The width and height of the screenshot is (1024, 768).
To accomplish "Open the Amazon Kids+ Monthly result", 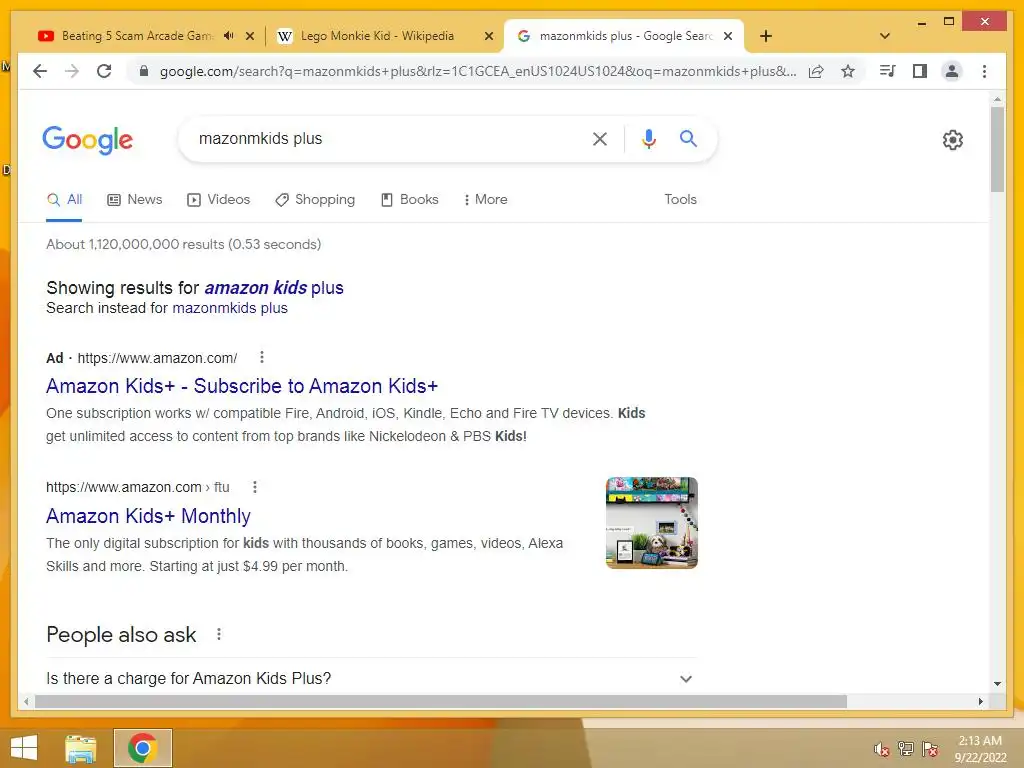I will (x=148, y=516).
